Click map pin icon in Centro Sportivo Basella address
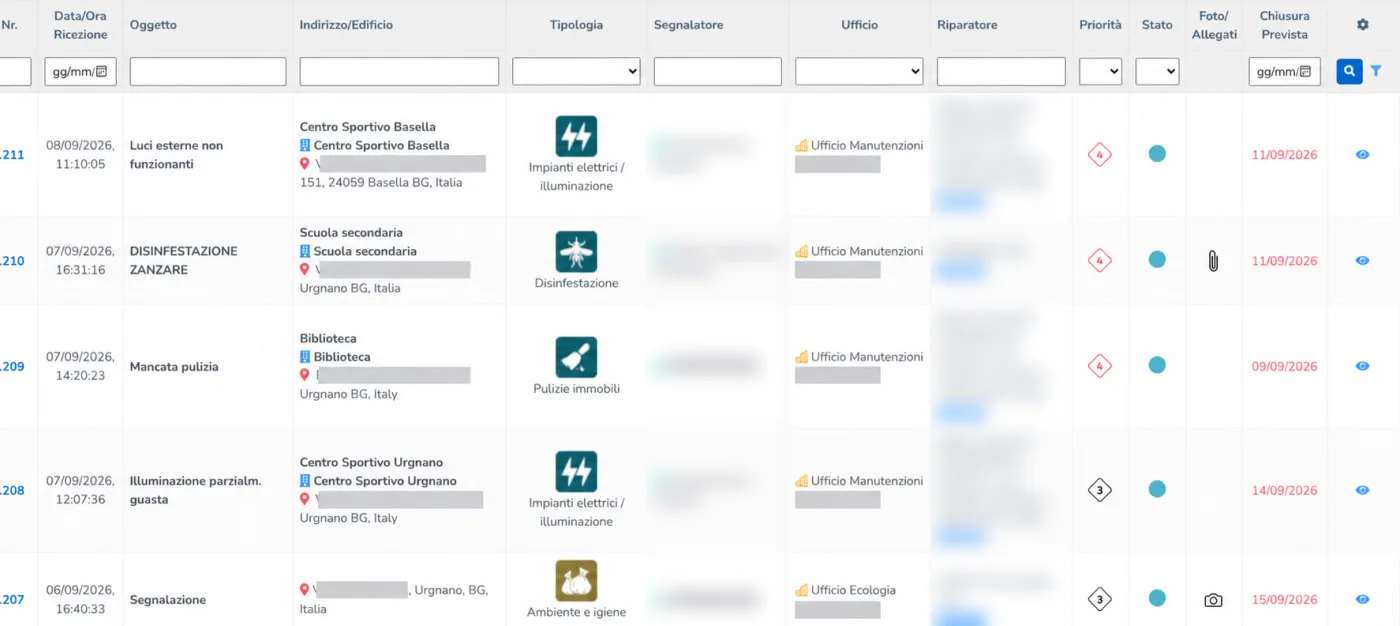 [305, 163]
